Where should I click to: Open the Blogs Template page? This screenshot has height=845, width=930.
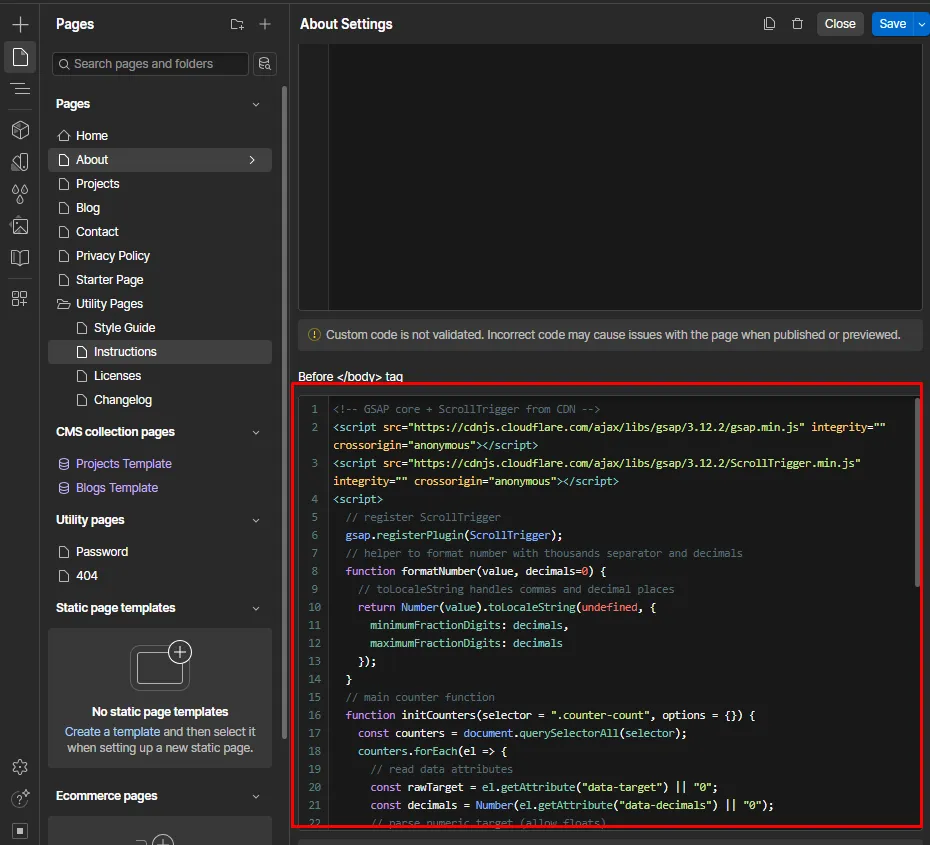(117, 488)
